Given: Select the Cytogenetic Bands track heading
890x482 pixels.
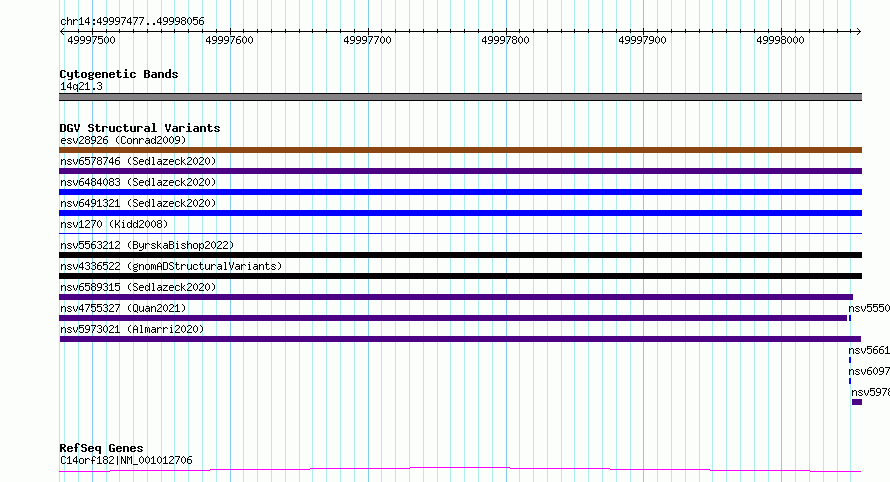Looking at the screenshot, I should coord(119,74).
